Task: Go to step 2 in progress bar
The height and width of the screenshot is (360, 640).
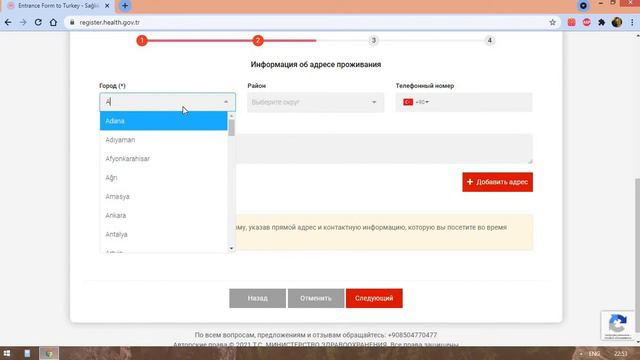Action: coord(258,40)
